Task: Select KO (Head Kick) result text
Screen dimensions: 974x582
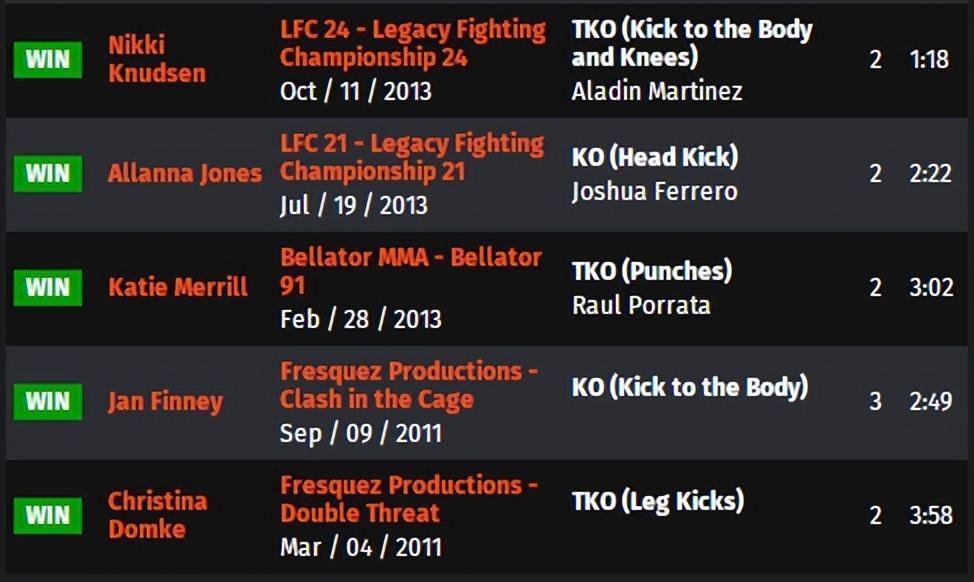Action: click(x=655, y=157)
